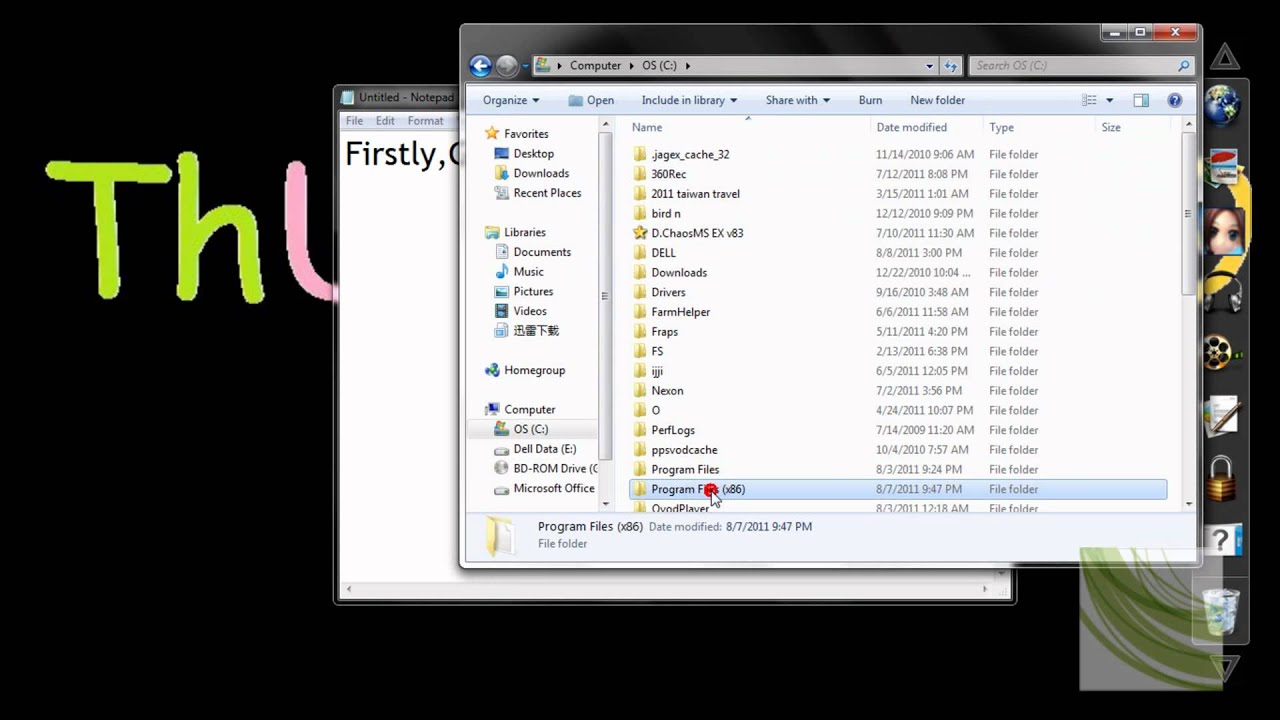Select the Program Files folder row
This screenshot has height=720, width=1280.
click(x=898, y=469)
